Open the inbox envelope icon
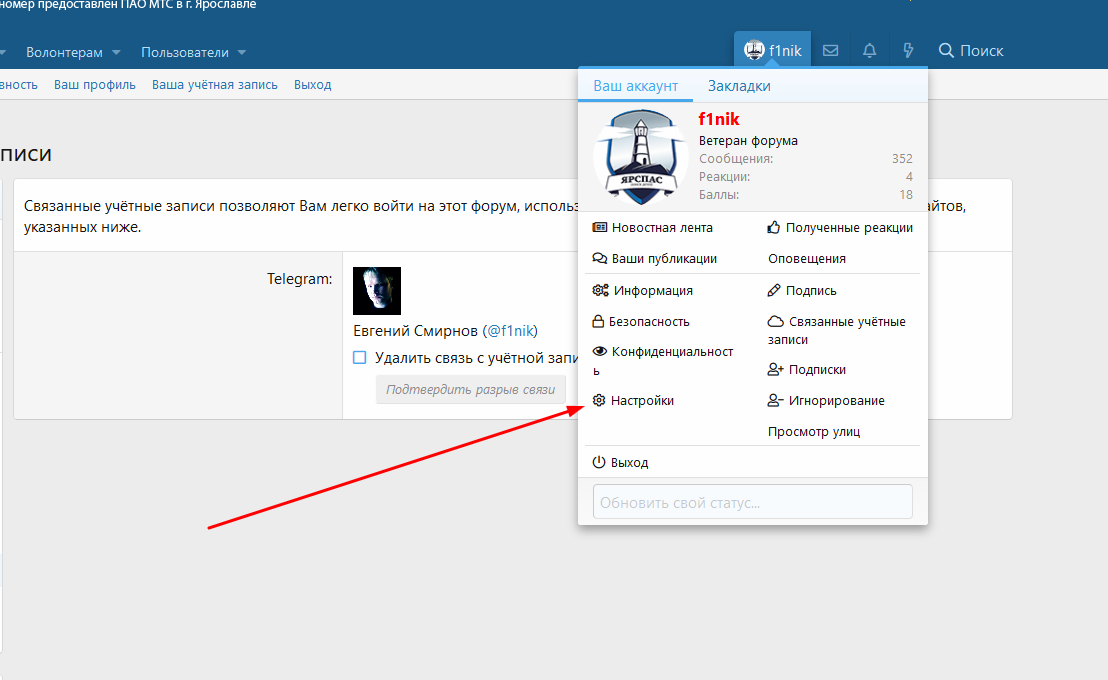The width and height of the screenshot is (1108, 680). click(830, 51)
